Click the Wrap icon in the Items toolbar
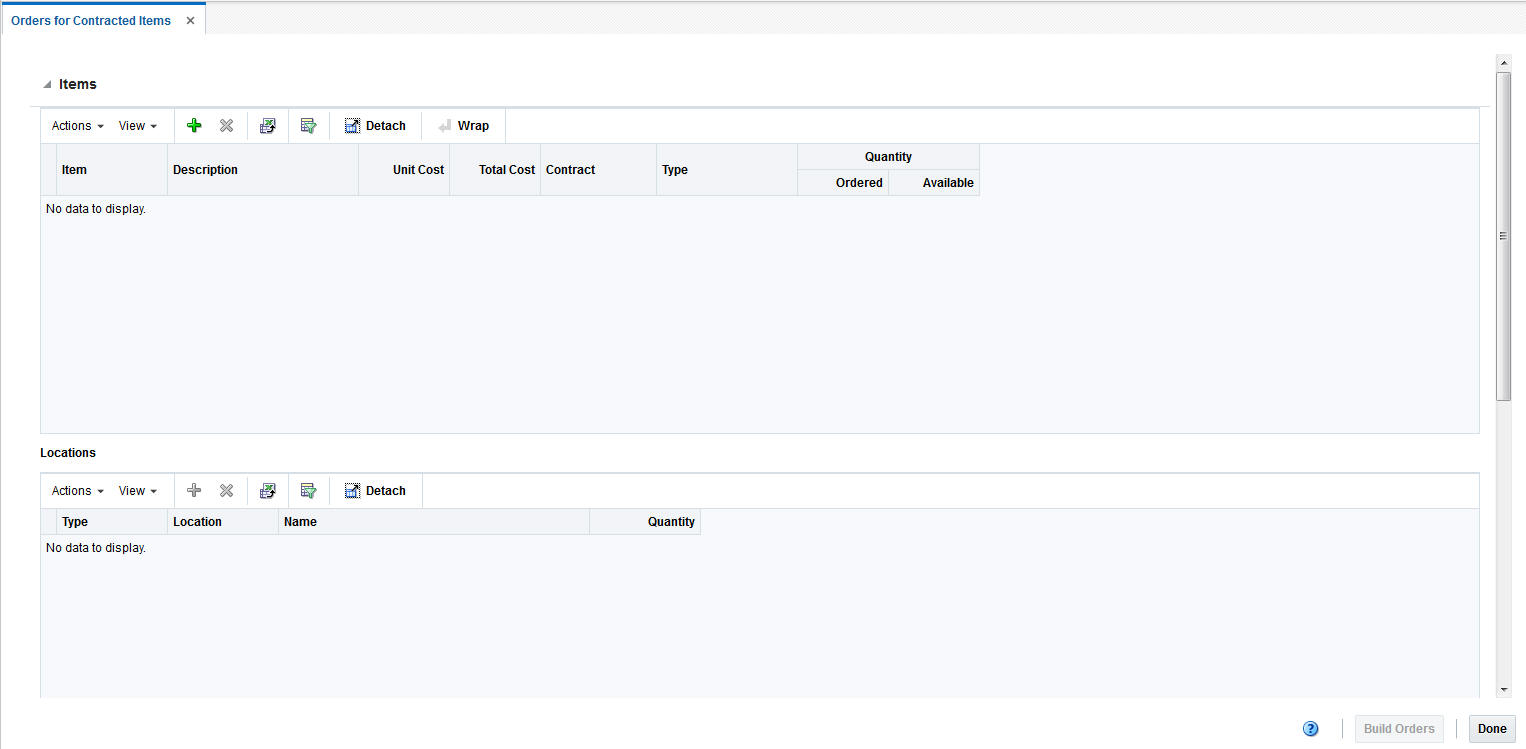The height and width of the screenshot is (749, 1526). [x=463, y=125]
